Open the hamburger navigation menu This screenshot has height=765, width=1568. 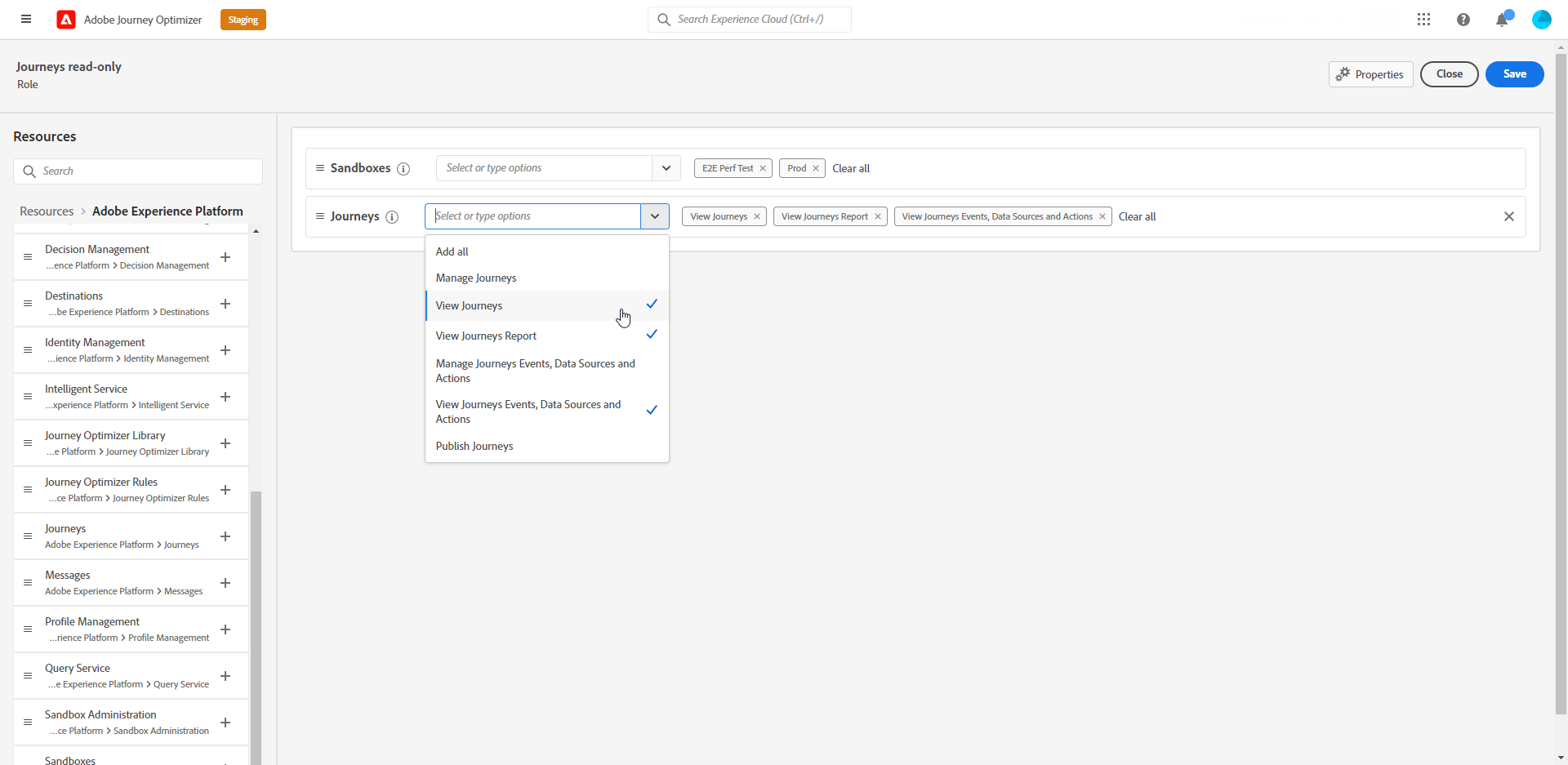click(26, 19)
